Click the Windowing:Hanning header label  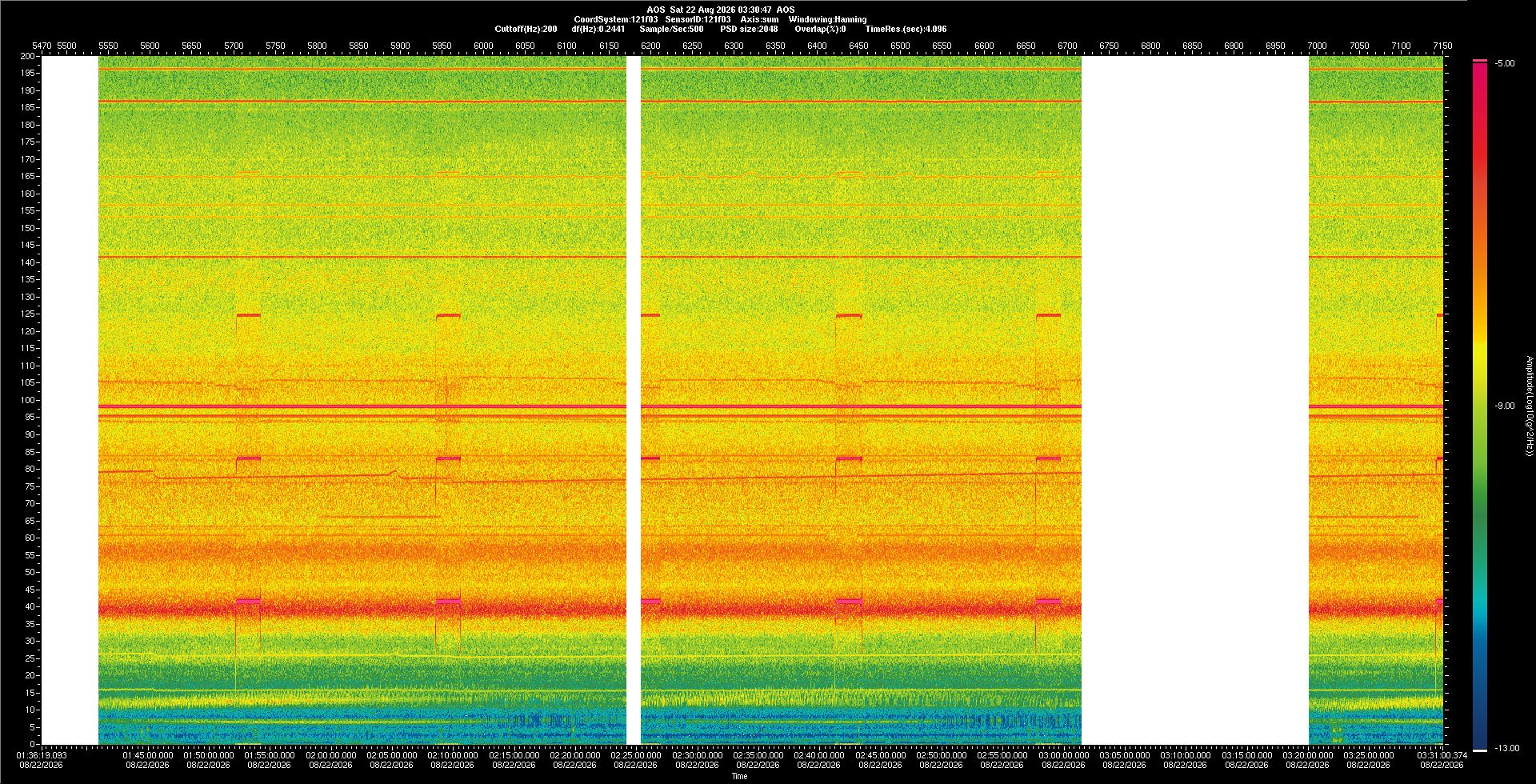tap(827, 19)
